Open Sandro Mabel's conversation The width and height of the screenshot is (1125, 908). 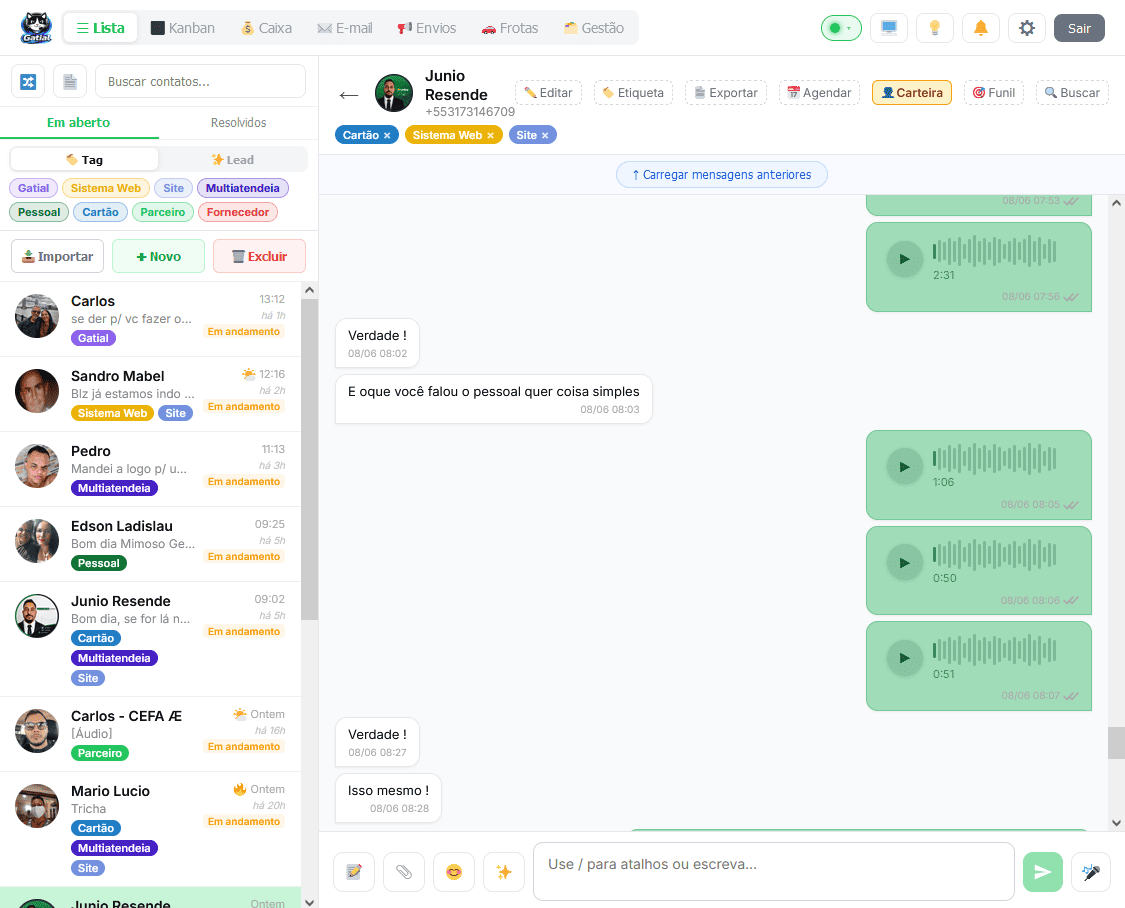click(150, 394)
